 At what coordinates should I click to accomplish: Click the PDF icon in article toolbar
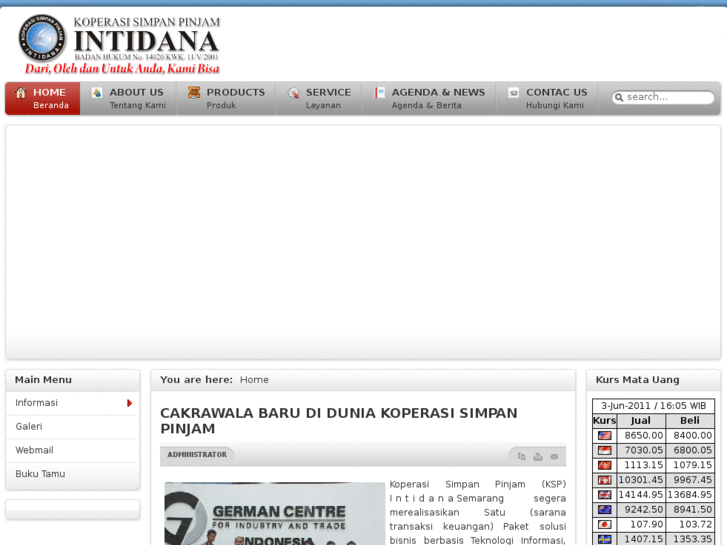click(522, 456)
